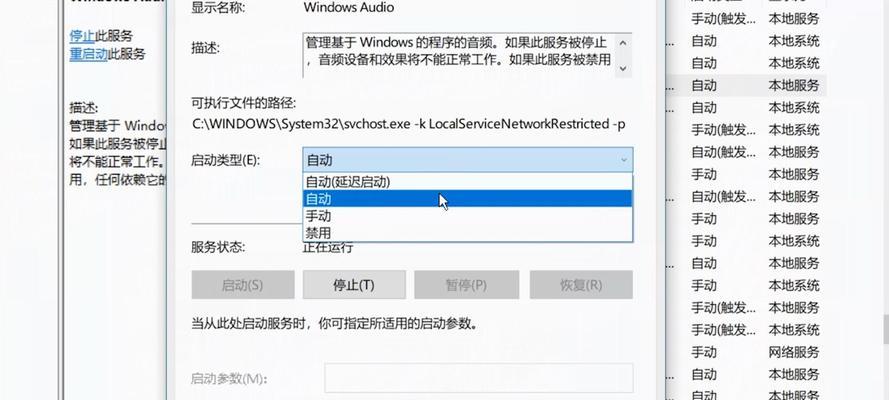The image size is (889, 400).
Task: Click the disabled 暂停(P) button
Action: pos(466,284)
